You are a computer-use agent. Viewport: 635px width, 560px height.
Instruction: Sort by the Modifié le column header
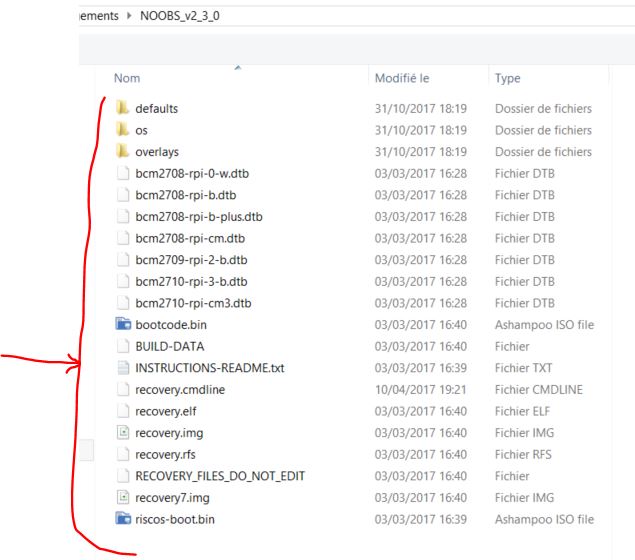(x=401, y=78)
